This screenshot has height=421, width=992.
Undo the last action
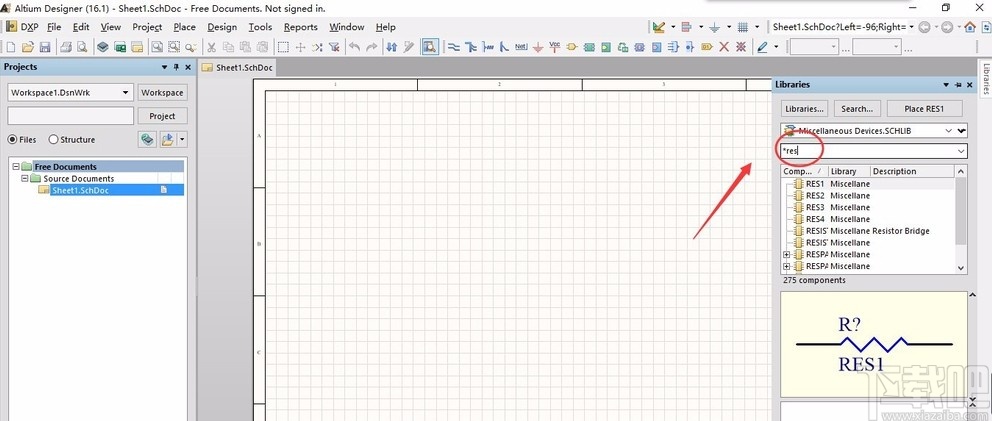point(354,47)
